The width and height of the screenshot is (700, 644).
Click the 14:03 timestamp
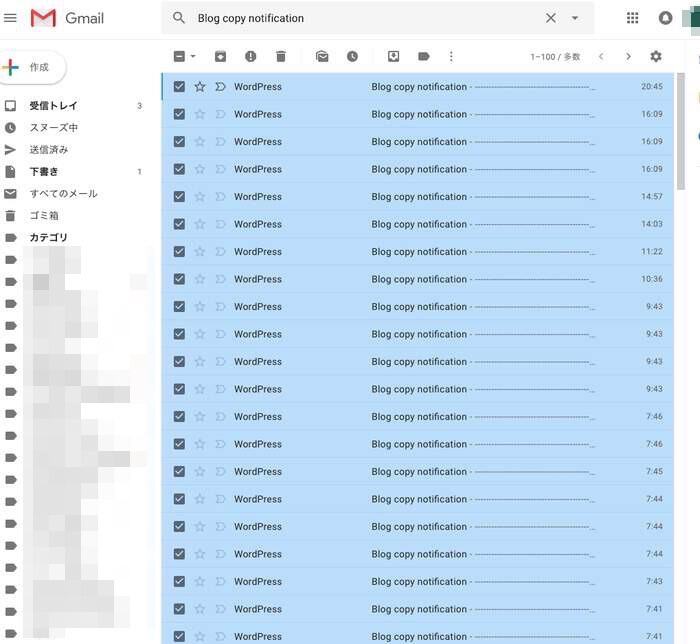(652, 224)
